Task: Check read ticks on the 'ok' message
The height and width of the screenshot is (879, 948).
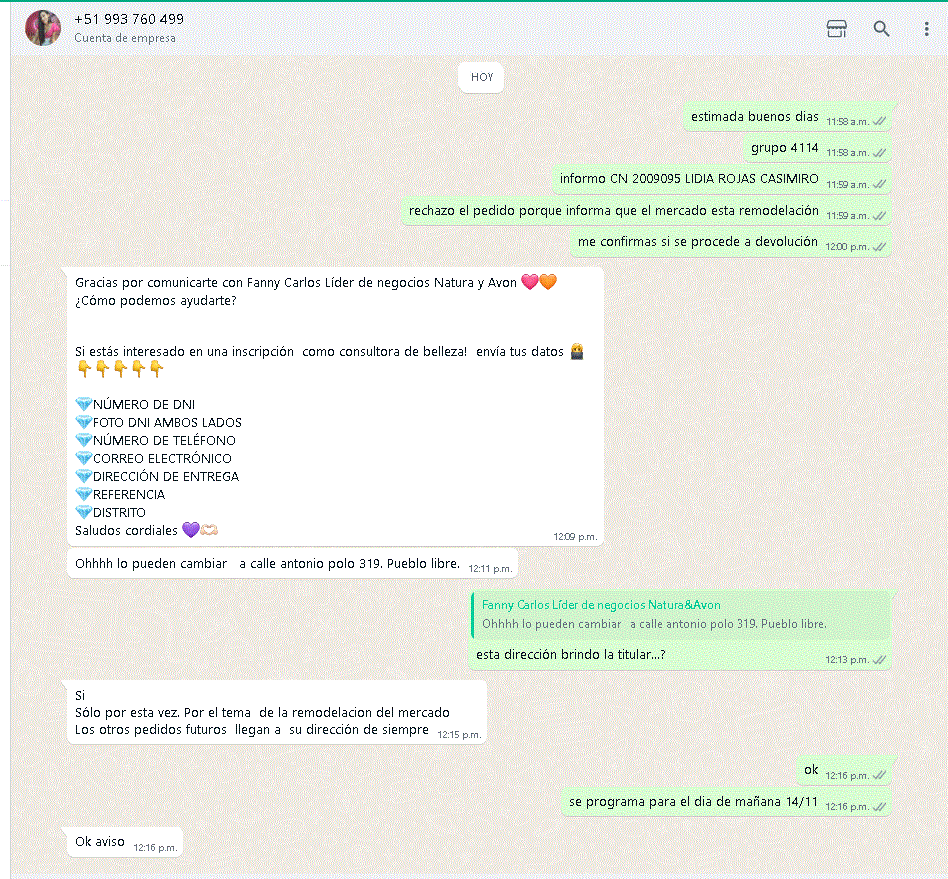Action: point(880,775)
